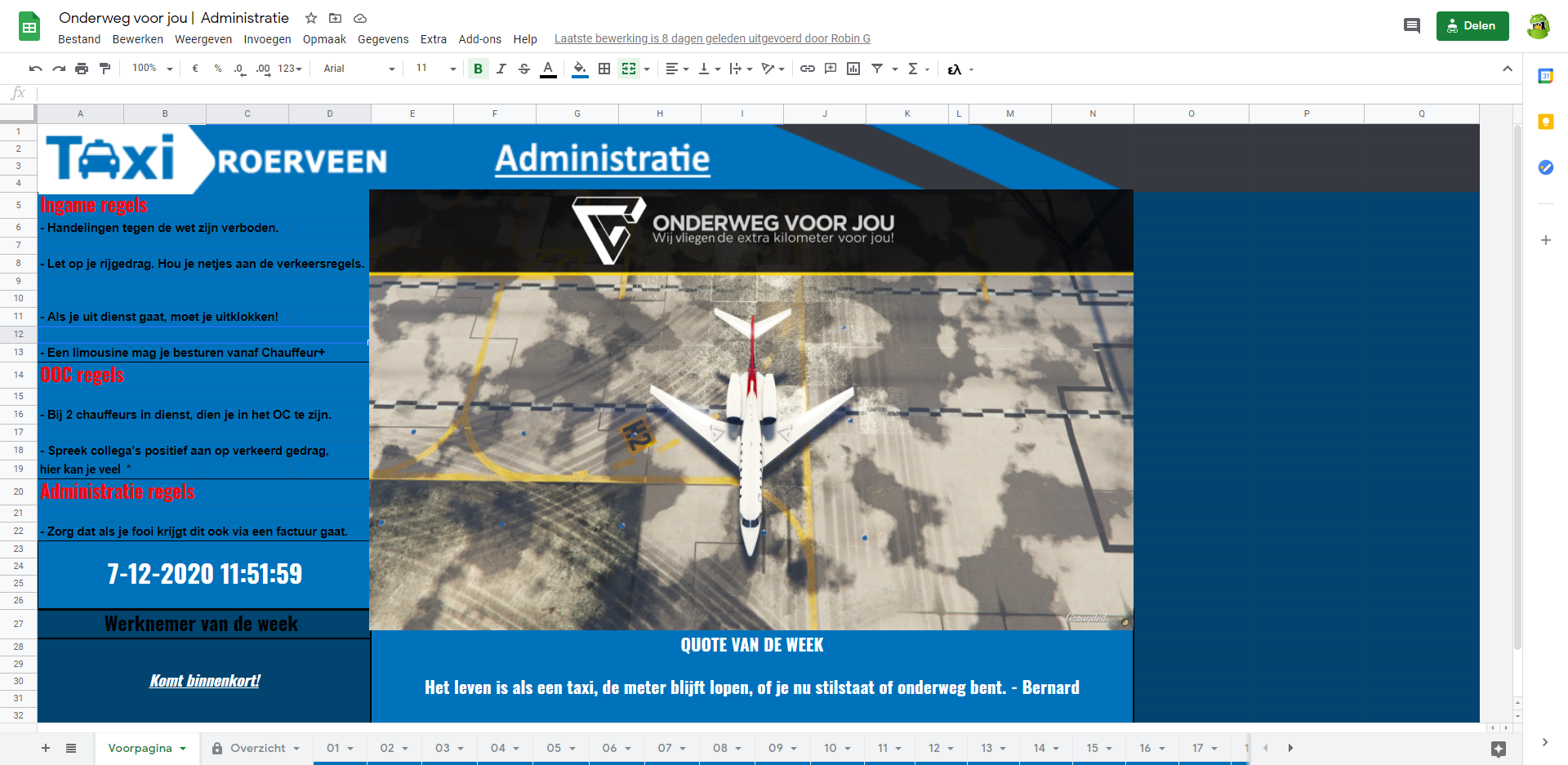Open the font size 11 dropdown
Image resolution: width=1568 pixels, height=765 pixels.
click(435, 69)
